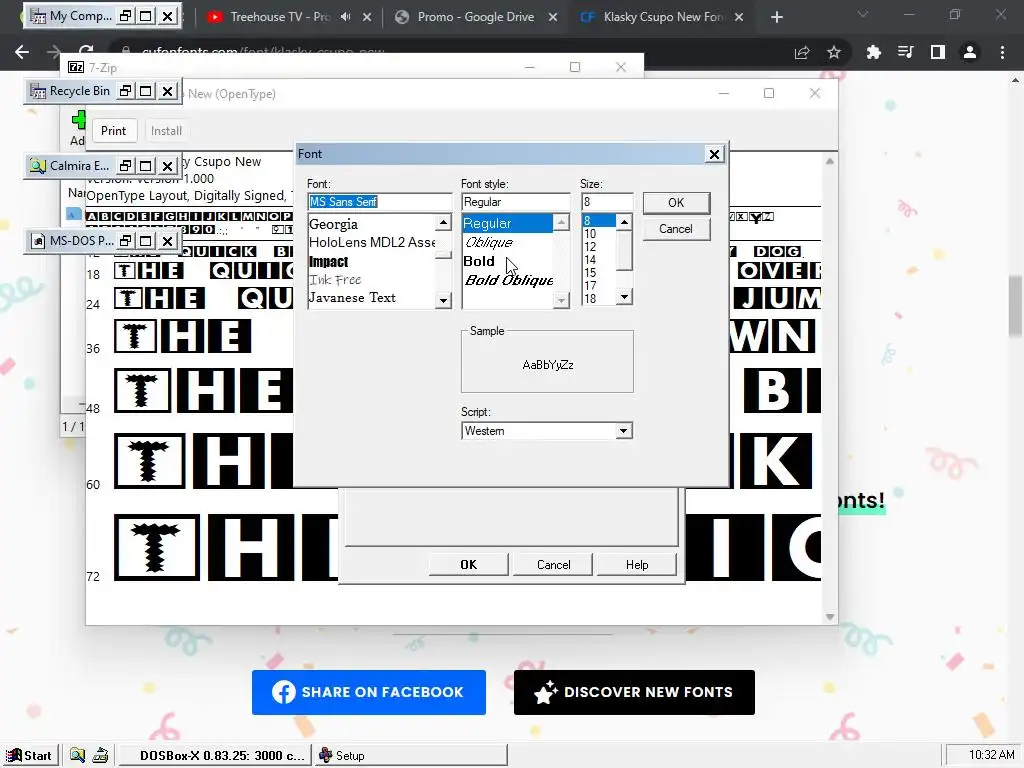This screenshot has height=768, width=1024.
Task: Click the Font style text field
Action: [516, 202]
